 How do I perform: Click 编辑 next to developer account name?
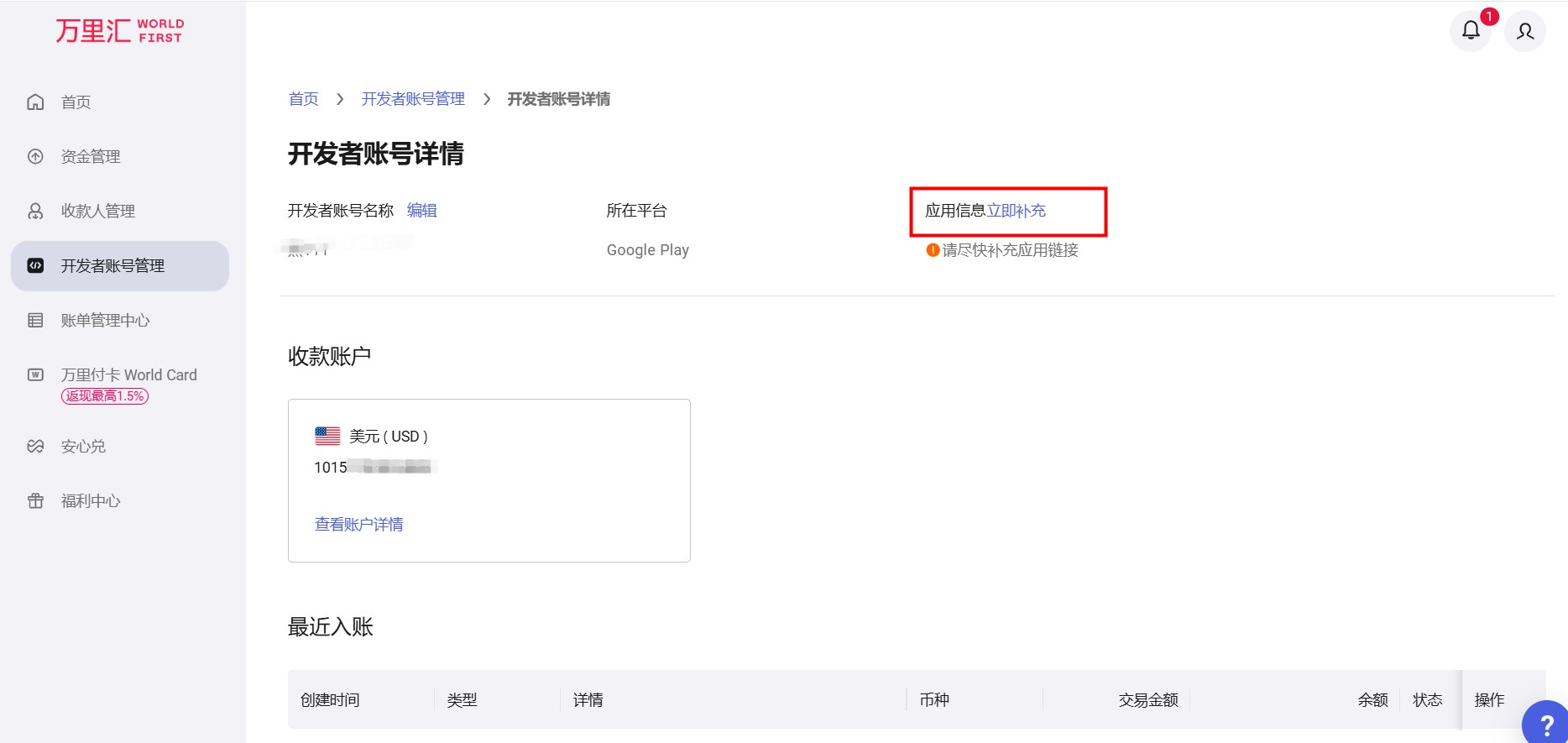pyautogui.click(x=421, y=211)
